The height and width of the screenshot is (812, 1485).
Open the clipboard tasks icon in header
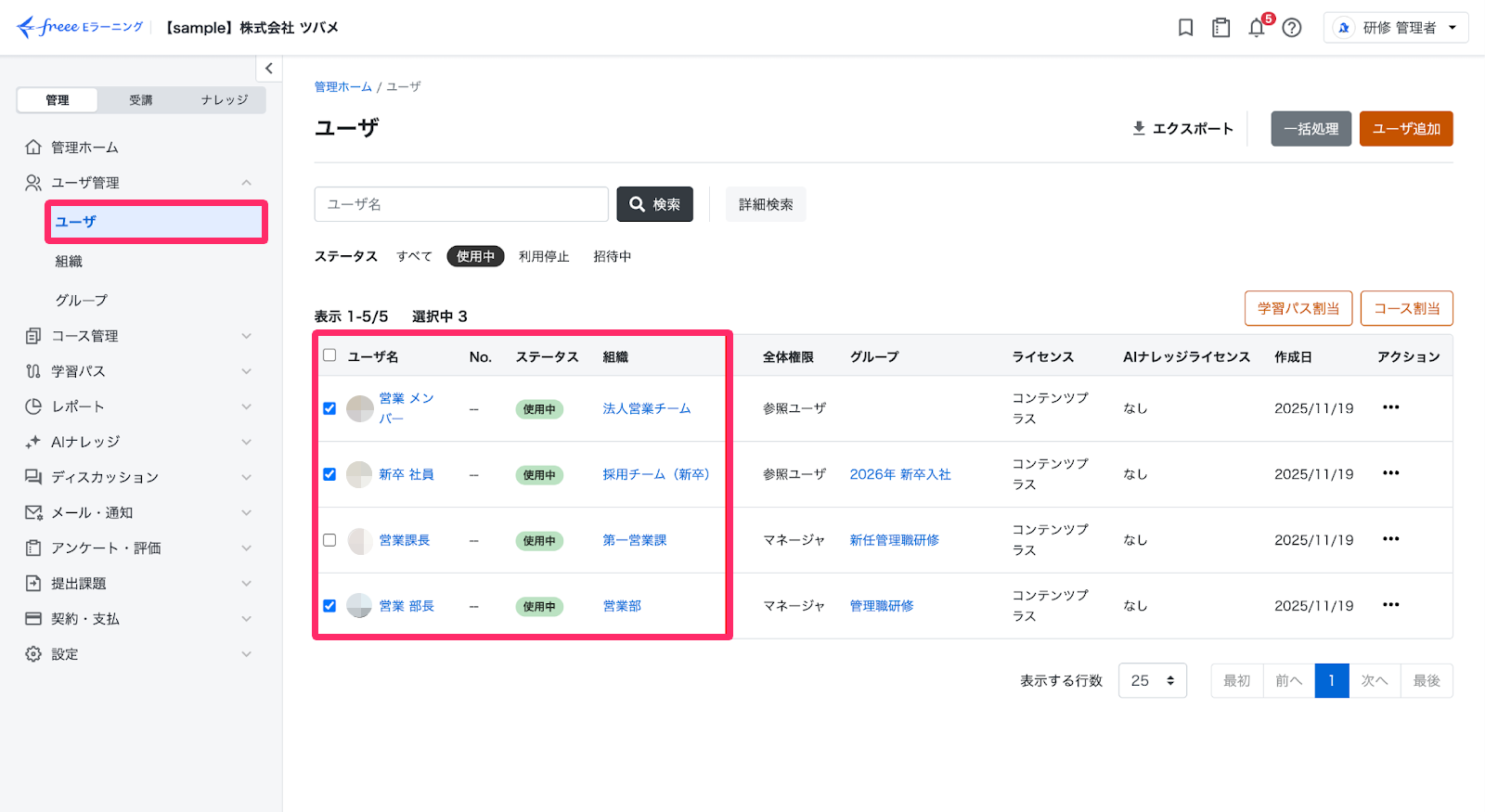(x=1221, y=28)
